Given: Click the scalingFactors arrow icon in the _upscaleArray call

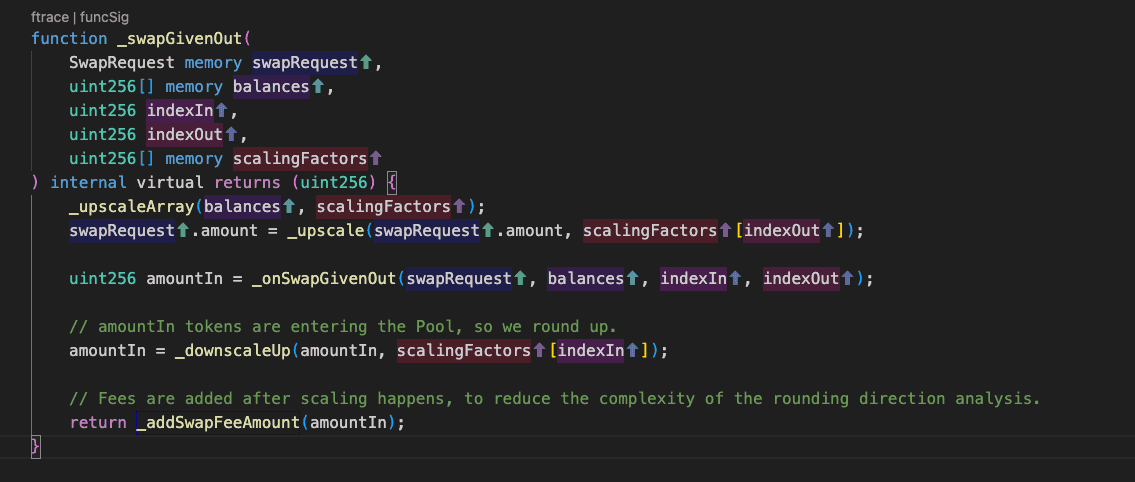Looking at the screenshot, I should [x=459, y=207].
